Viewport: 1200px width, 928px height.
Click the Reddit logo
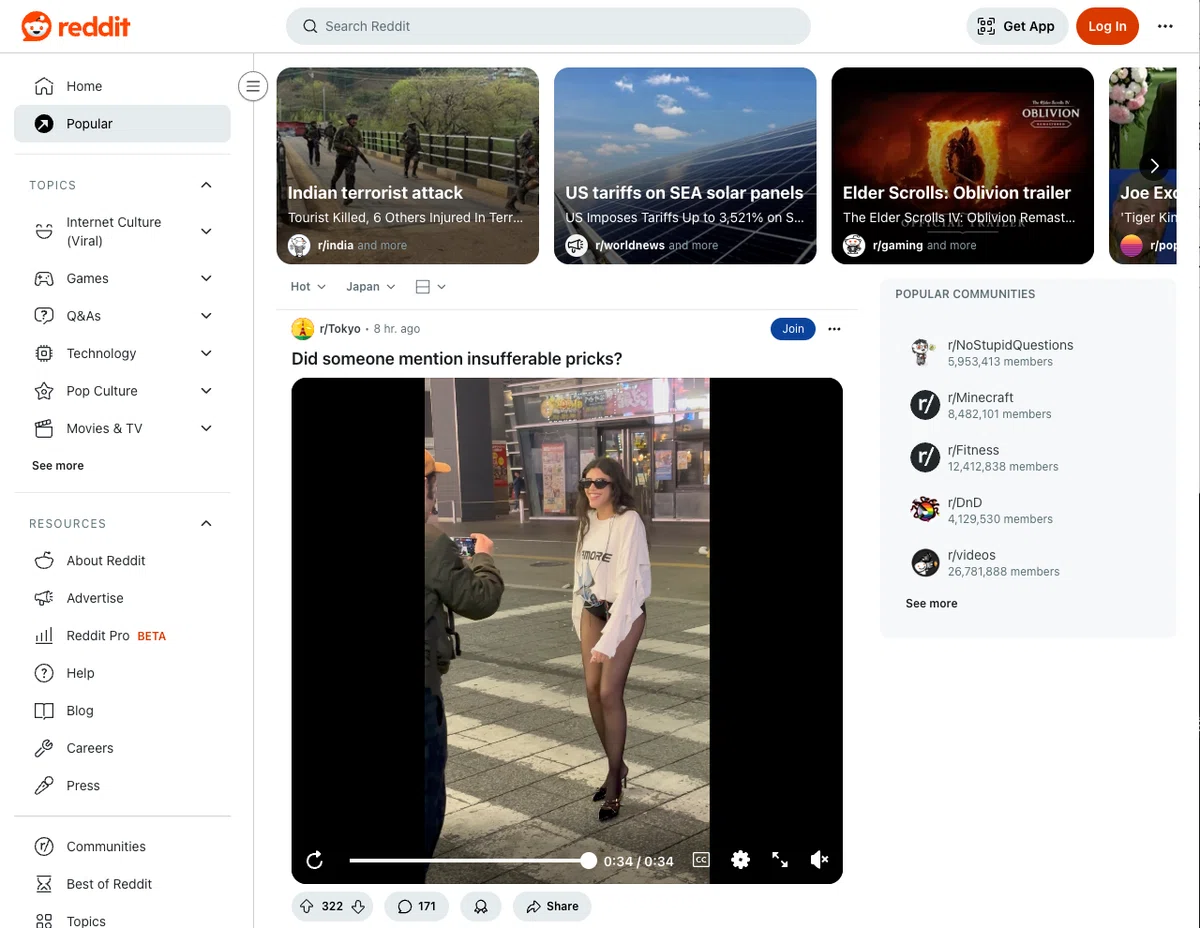[x=76, y=26]
